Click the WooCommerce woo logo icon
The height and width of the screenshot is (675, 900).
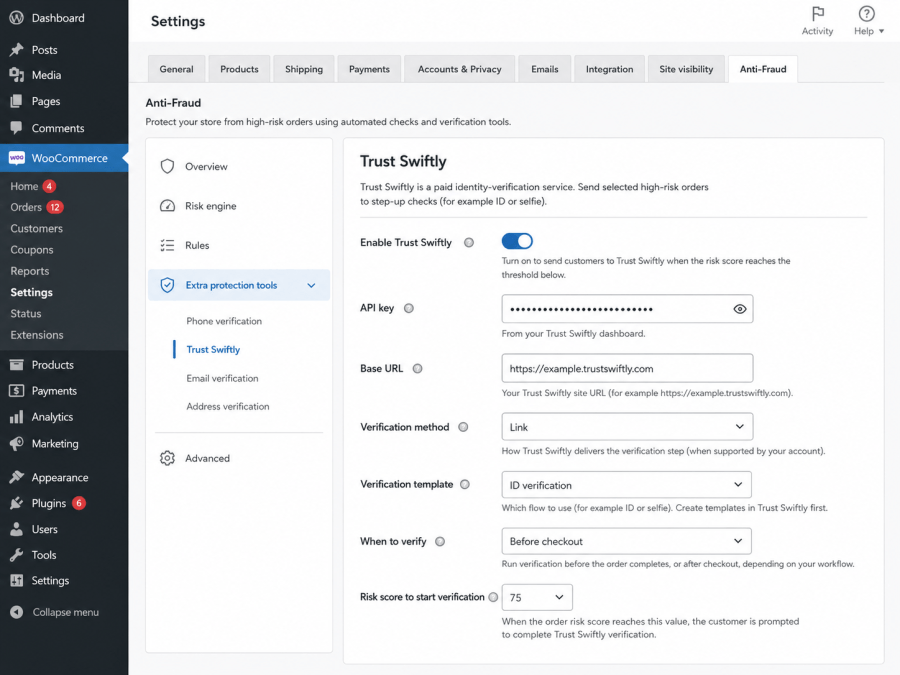tap(17, 158)
